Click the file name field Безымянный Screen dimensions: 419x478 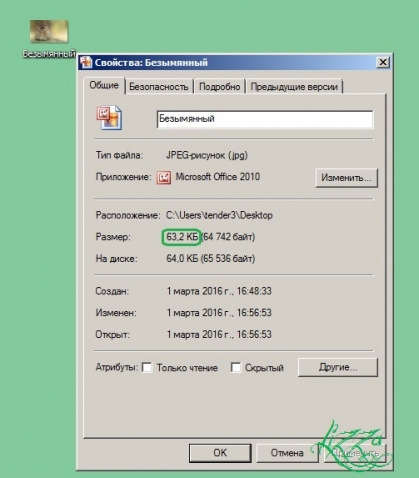pos(265,119)
